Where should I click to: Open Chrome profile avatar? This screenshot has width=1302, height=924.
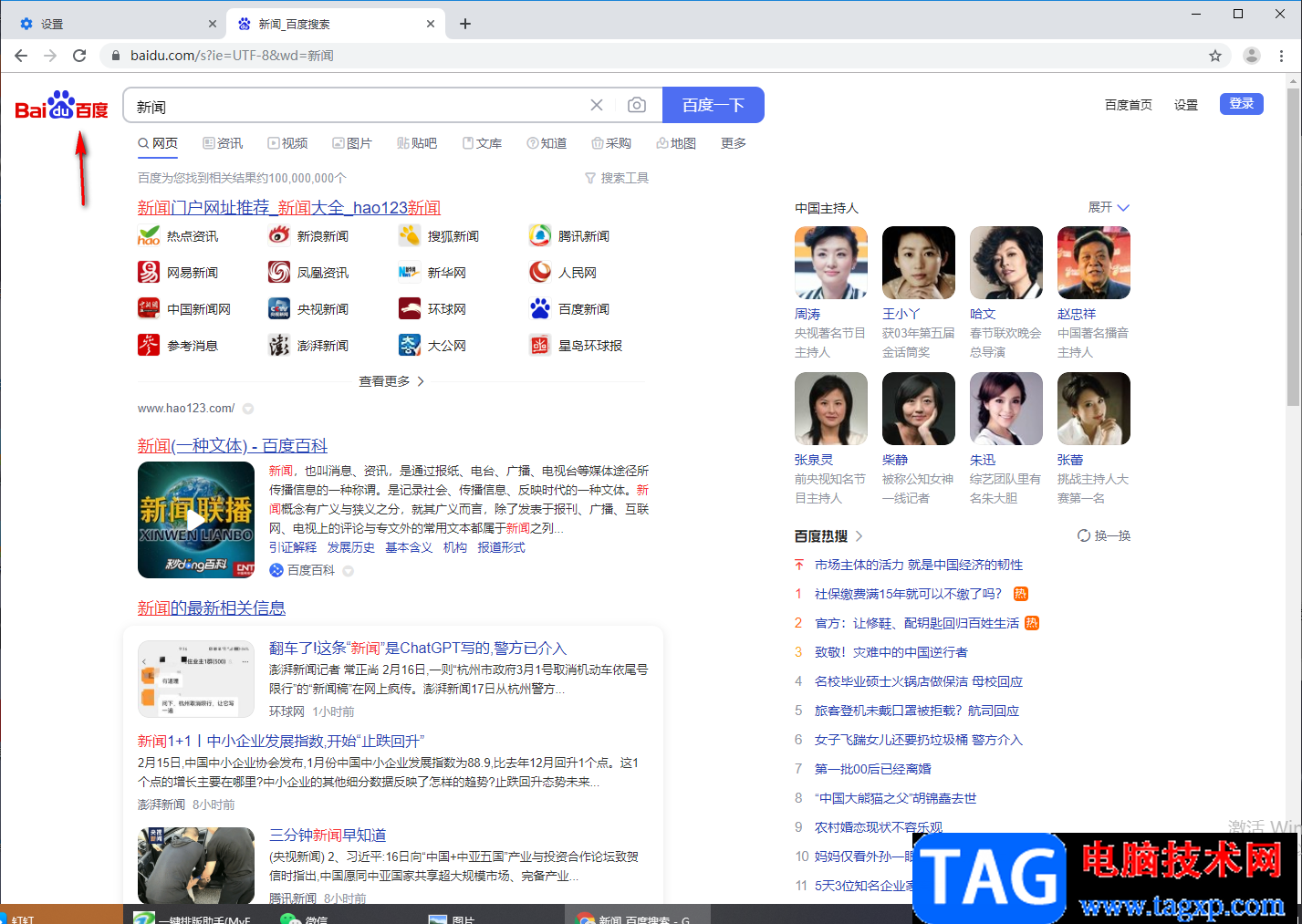1252,56
